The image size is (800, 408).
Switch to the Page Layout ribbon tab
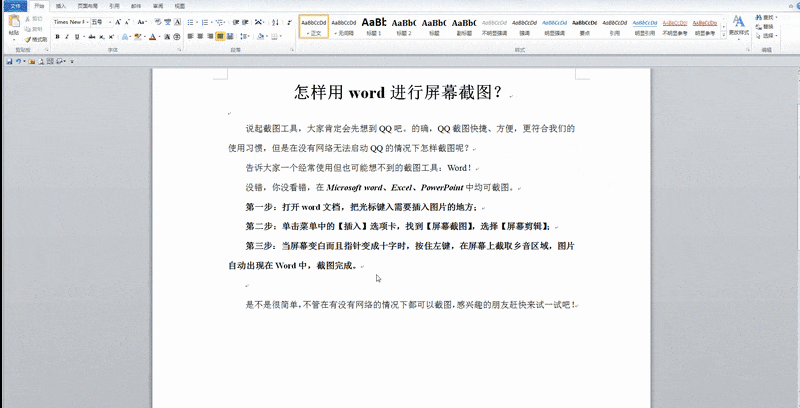pyautogui.click(x=87, y=6)
